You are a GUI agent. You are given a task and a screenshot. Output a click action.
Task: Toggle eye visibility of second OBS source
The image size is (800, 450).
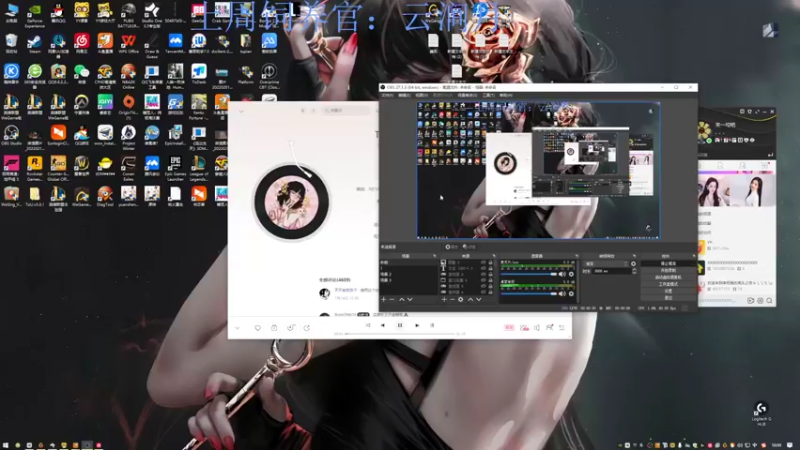coord(484,268)
